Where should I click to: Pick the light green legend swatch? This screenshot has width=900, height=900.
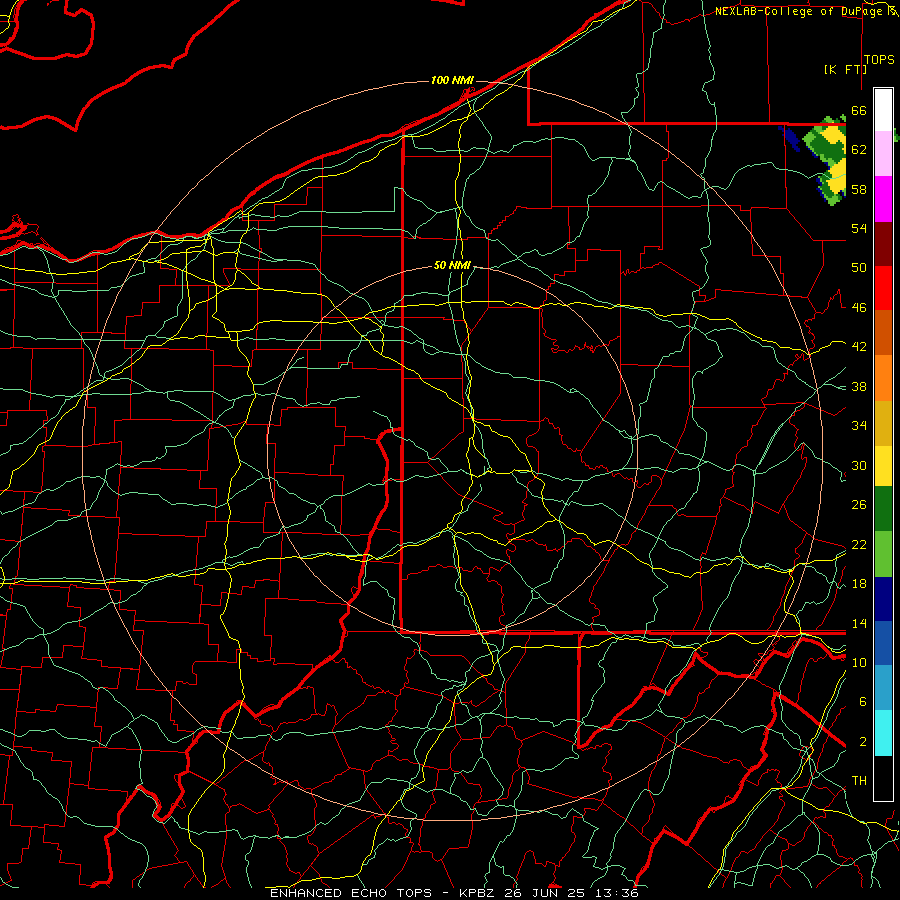pyautogui.click(x=883, y=554)
